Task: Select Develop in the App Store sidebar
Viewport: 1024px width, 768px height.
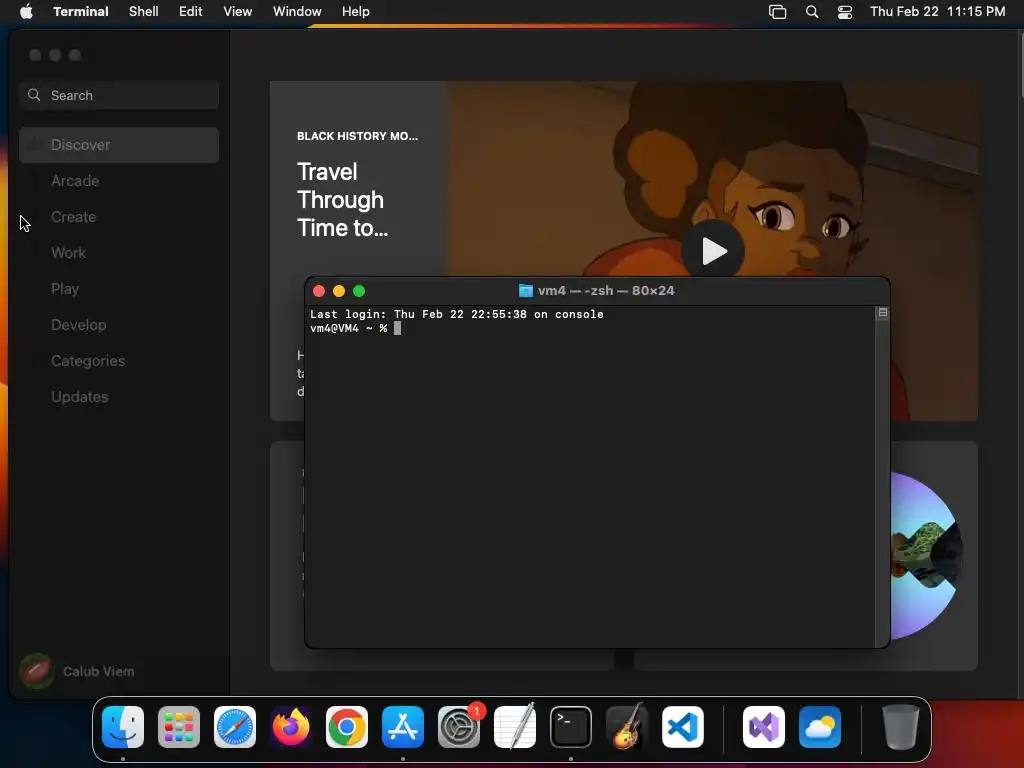Action: point(119,325)
